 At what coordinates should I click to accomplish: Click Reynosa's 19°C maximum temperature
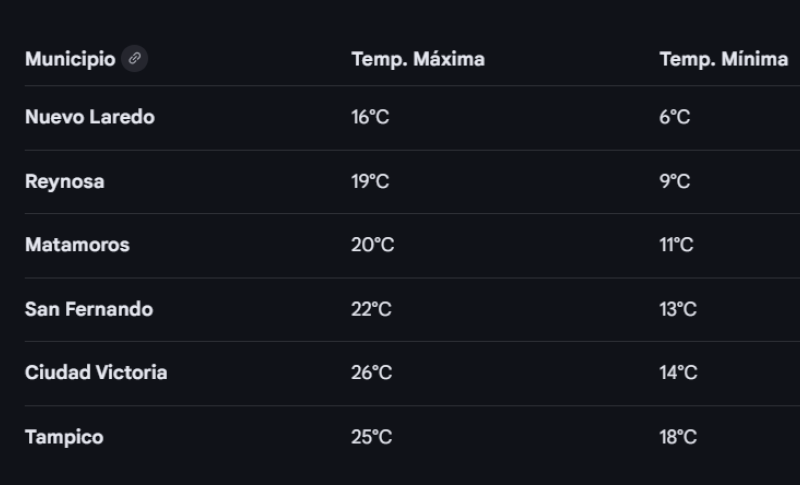[370, 181]
